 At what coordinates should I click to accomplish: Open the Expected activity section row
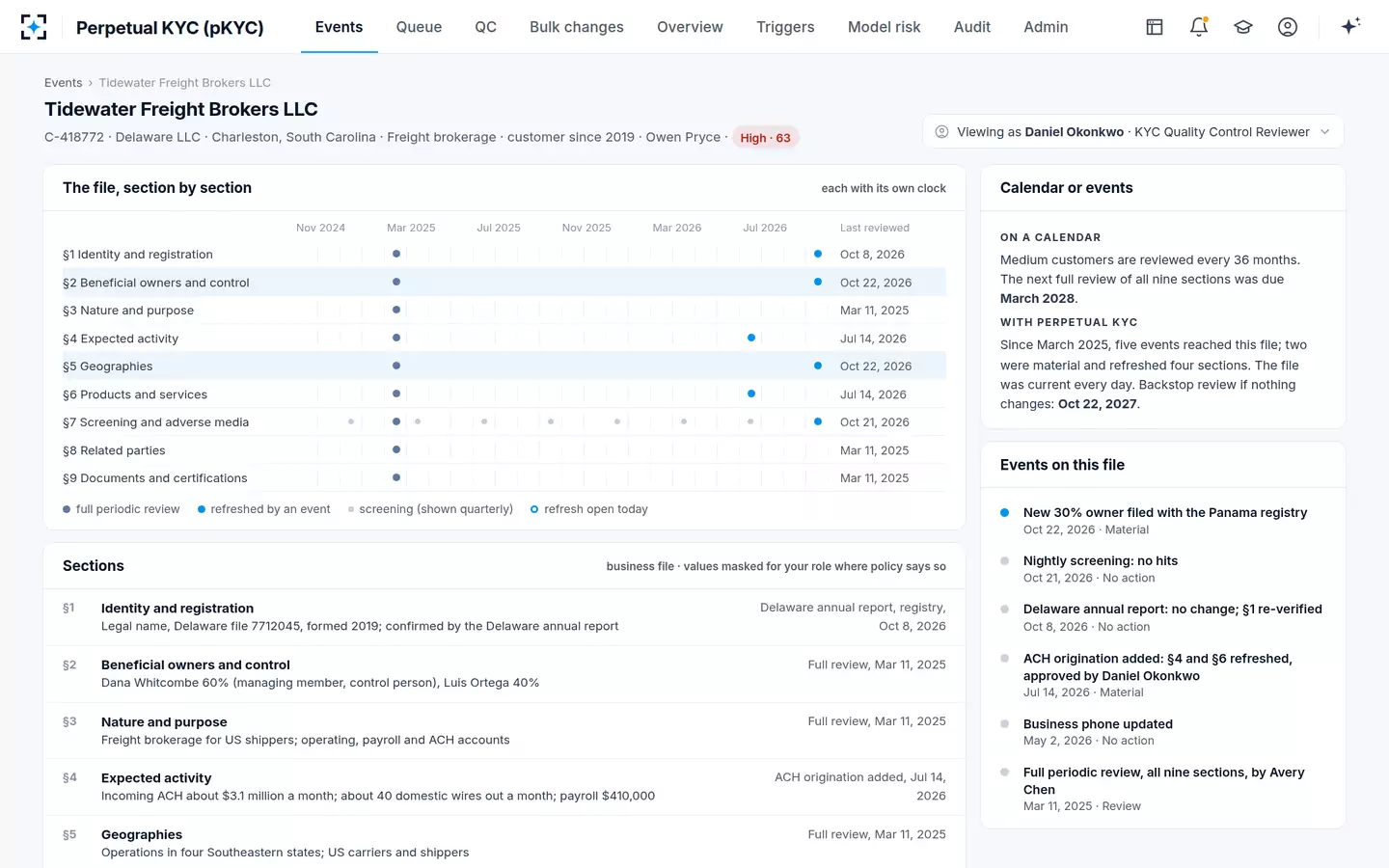(504, 787)
